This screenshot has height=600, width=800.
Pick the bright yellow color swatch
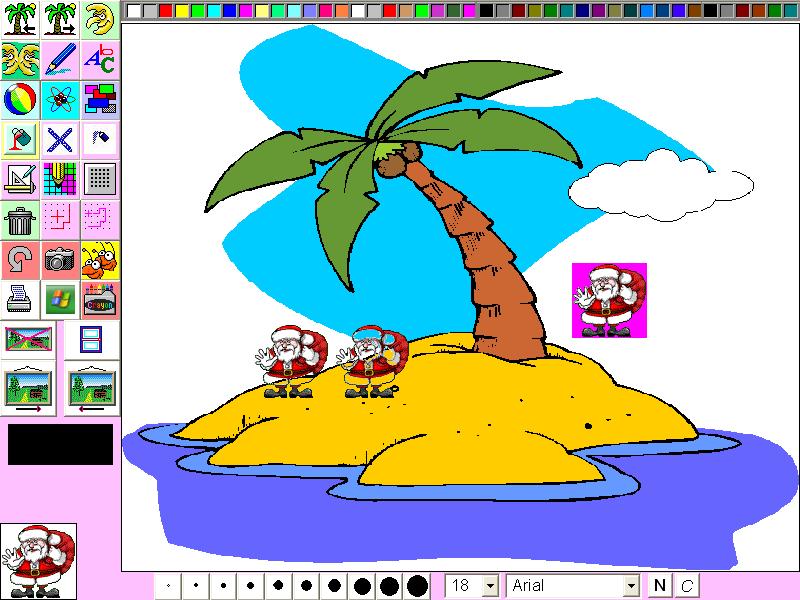[x=182, y=10]
